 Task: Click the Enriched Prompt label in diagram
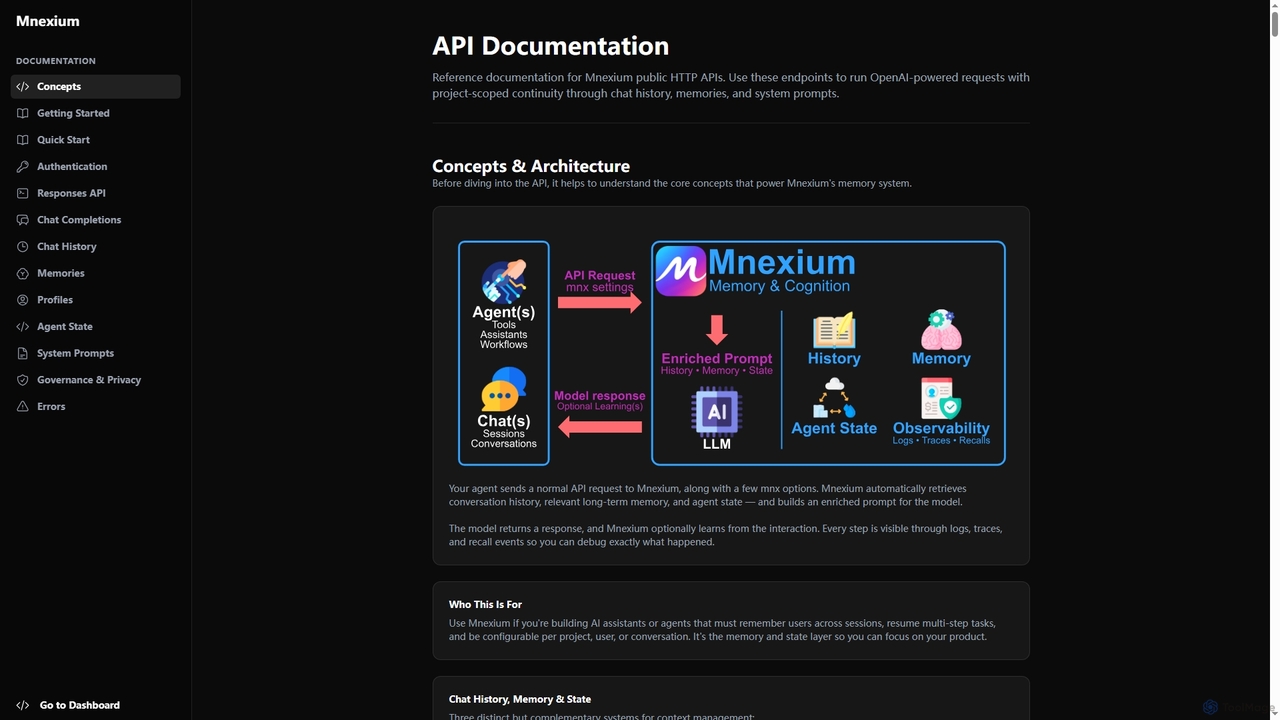coord(717,358)
